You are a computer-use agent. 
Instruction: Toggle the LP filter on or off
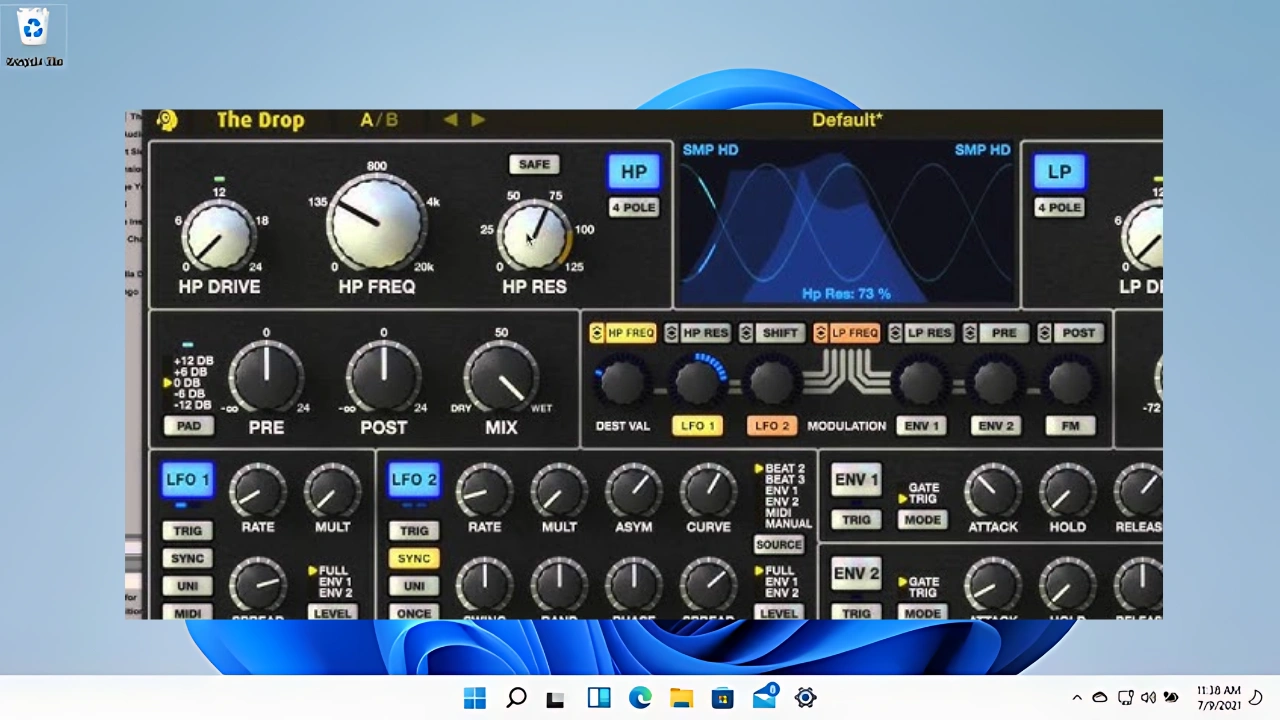coord(1059,172)
